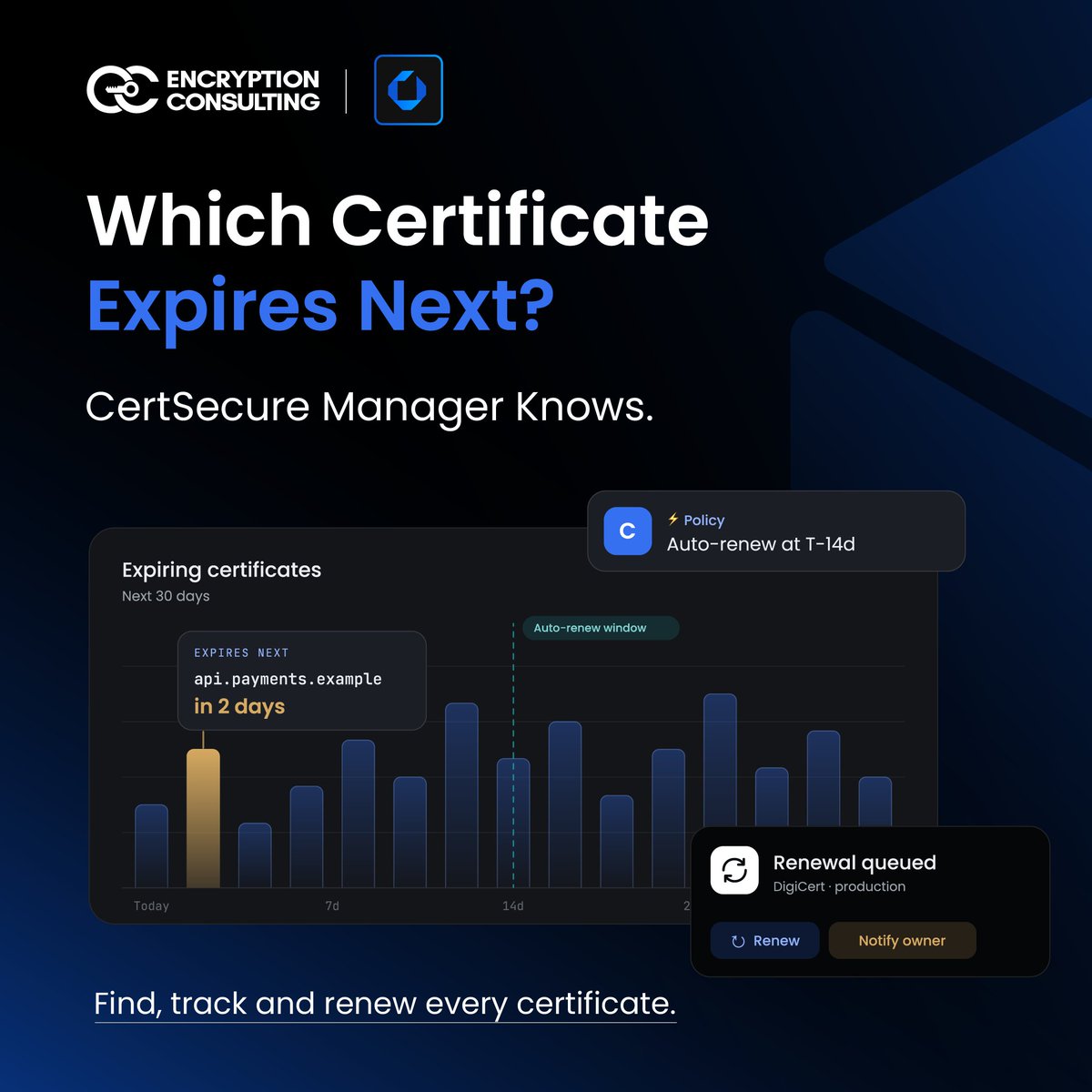Click the dashed auto-renew timeline marker line
This screenshot has width=1092, height=1092.
point(513,755)
